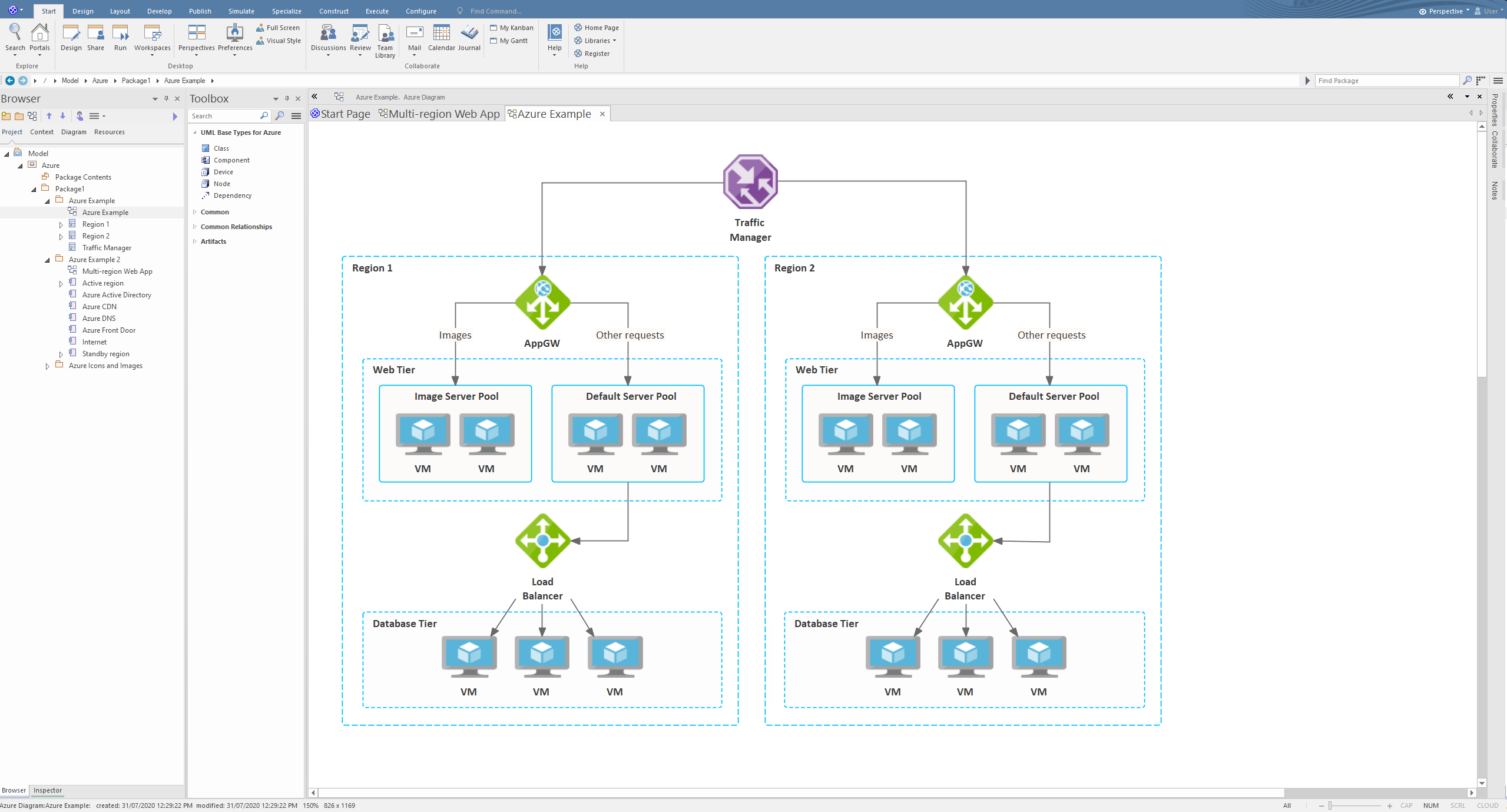Pin the Browser panel with auto-hide
Image resolution: width=1507 pixels, height=812 pixels.
click(x=166, y=99)
